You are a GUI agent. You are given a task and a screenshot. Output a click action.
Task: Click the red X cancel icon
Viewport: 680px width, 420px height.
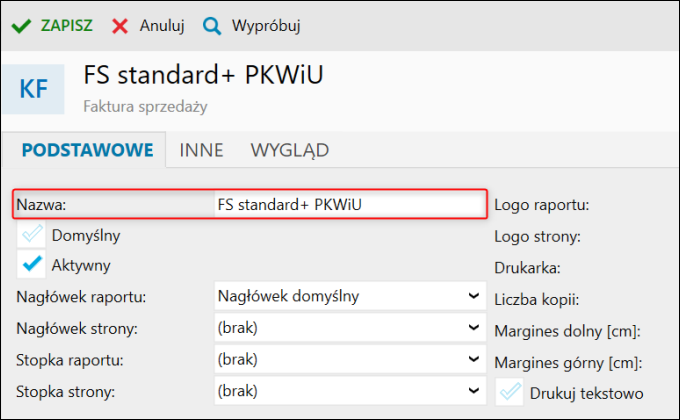(120, 26)
